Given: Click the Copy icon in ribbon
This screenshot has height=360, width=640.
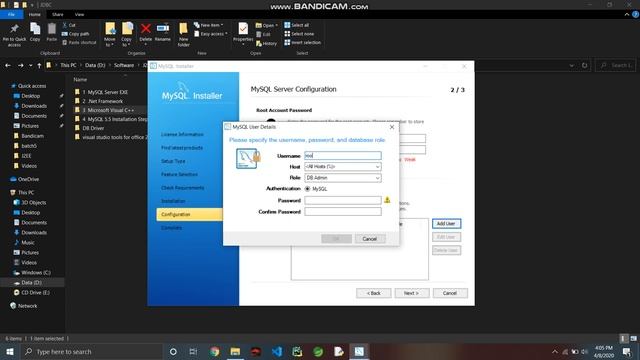Looking at the screenshot, I should point(35,29).
